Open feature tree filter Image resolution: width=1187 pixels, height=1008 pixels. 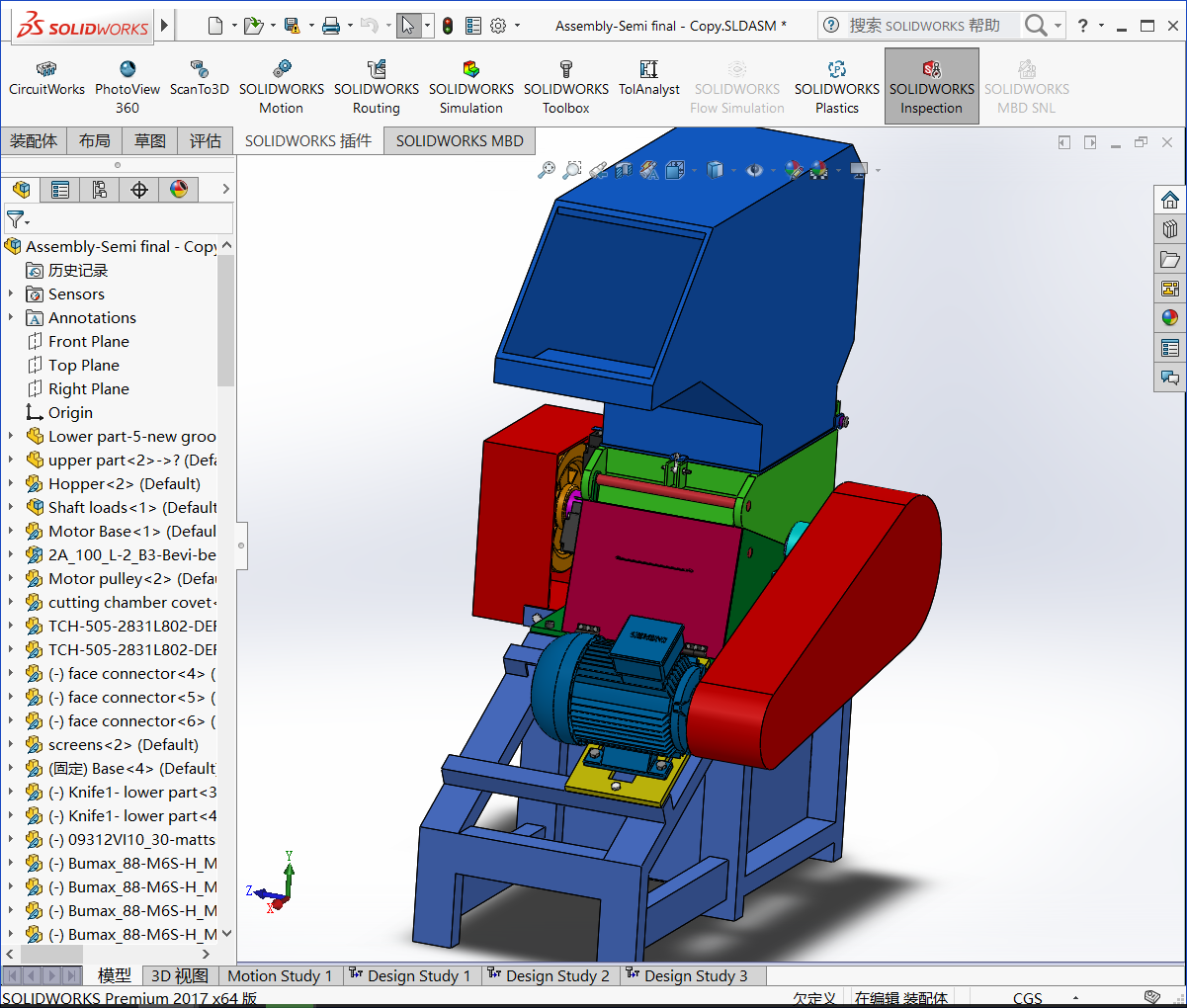click(x=17, y=218)
